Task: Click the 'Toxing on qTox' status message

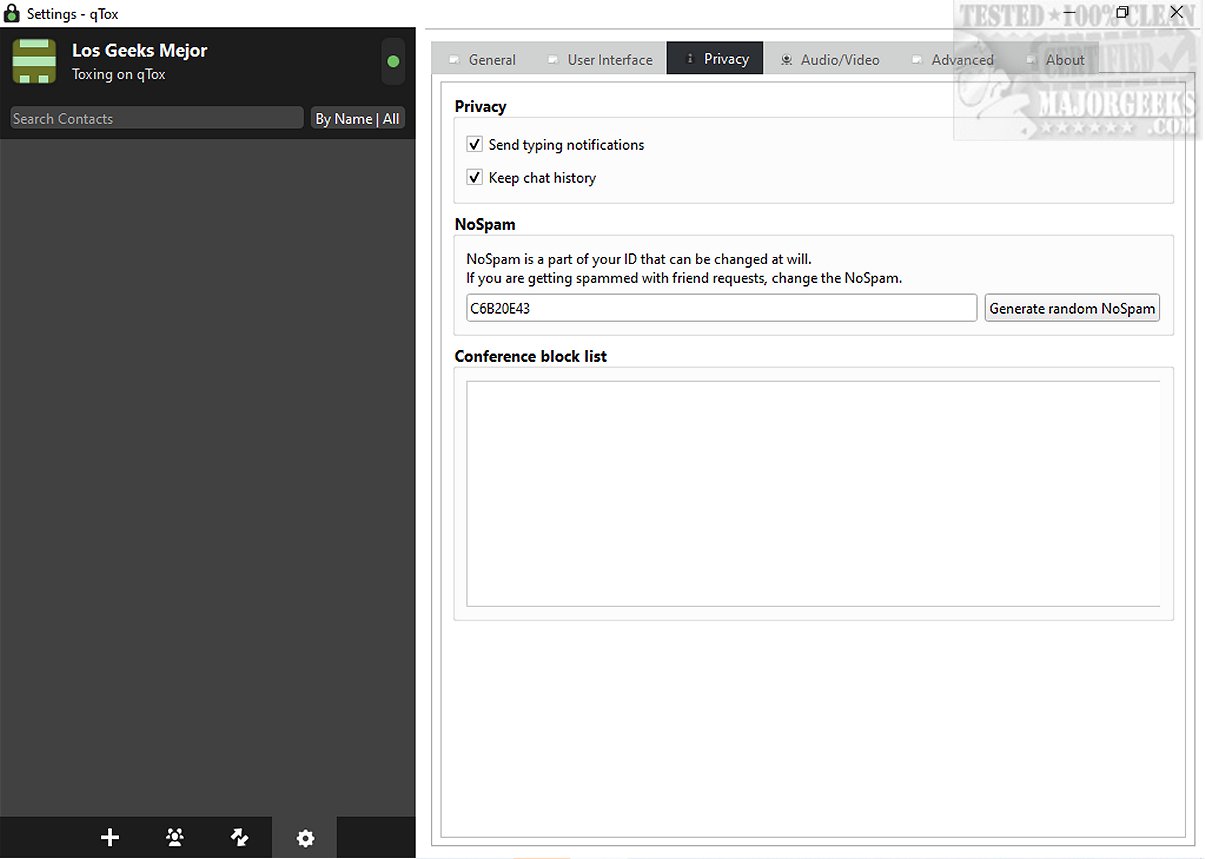Action: click(x=119, y=74)
